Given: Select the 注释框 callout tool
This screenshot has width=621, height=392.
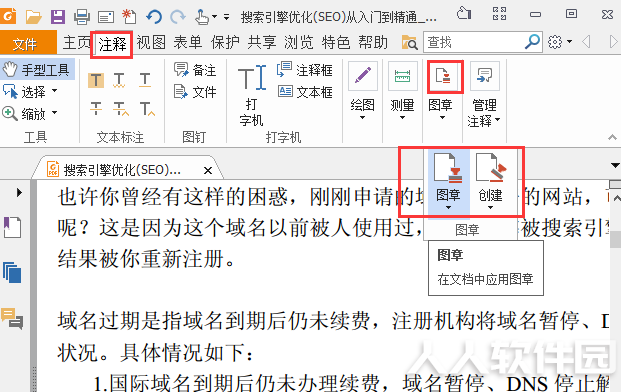Looking at the screenshot, I should (x=305, y=70).
